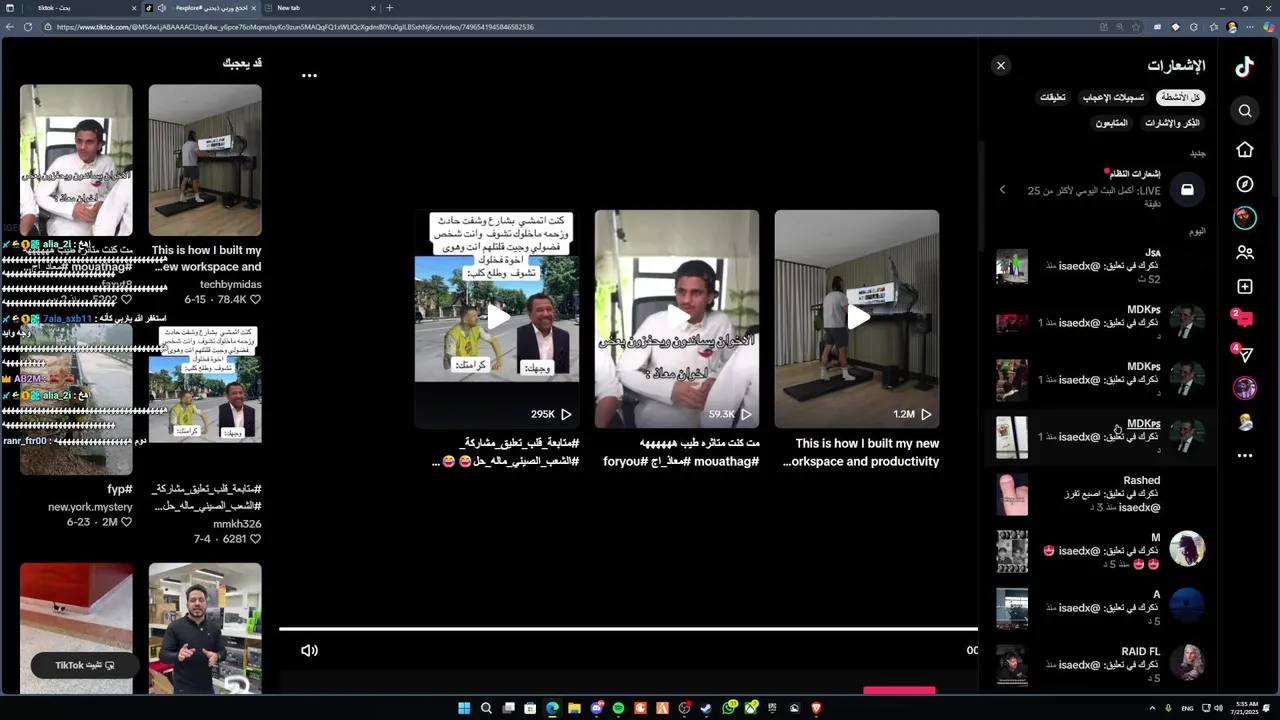
Task: Open the Explore compass icon
Action: [1245, 184]
